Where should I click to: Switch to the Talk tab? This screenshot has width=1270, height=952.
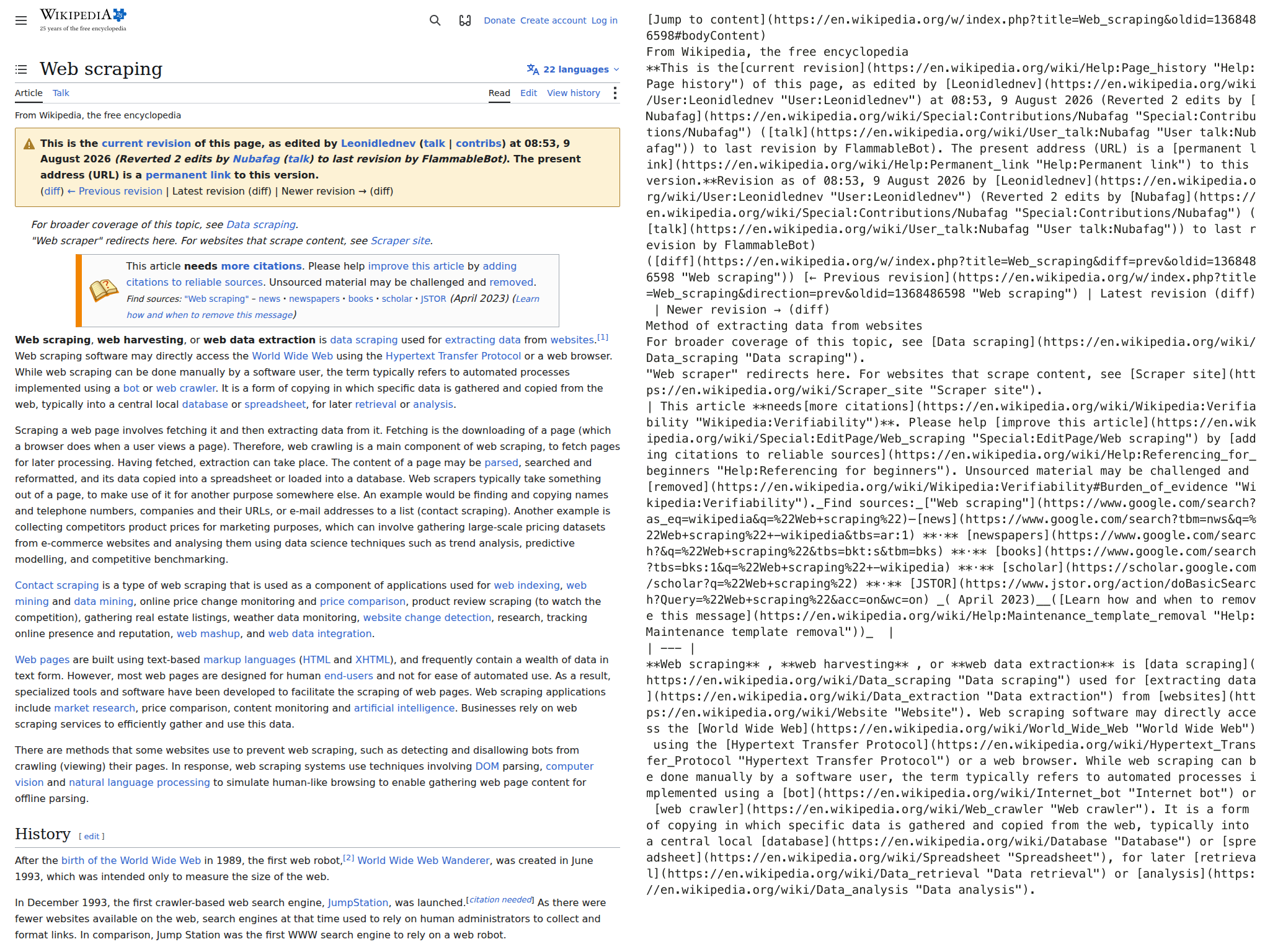[61, 93]
